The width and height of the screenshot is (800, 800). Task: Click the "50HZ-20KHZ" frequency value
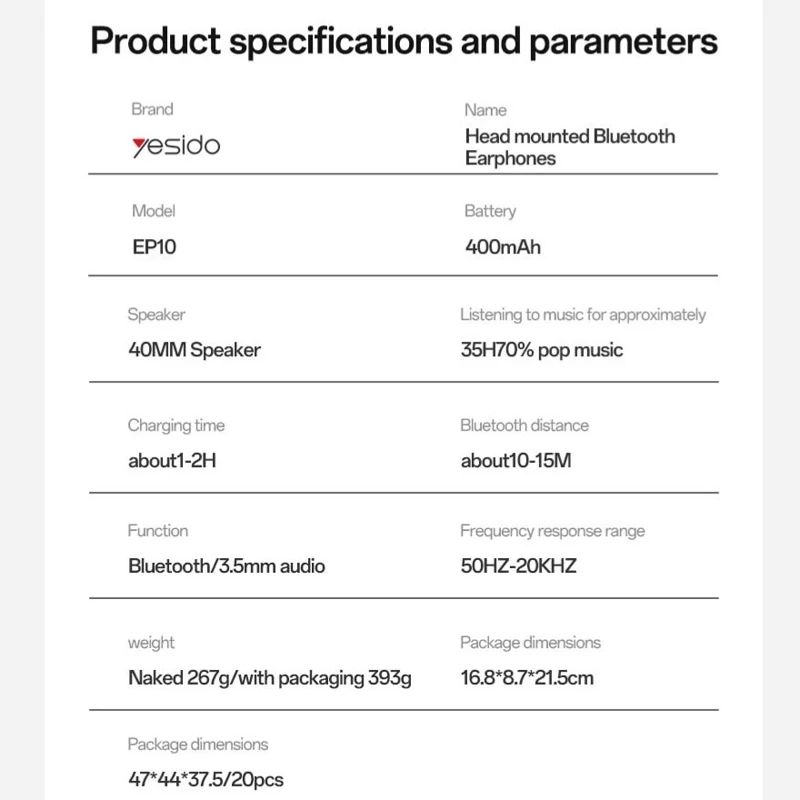[518, 566]
